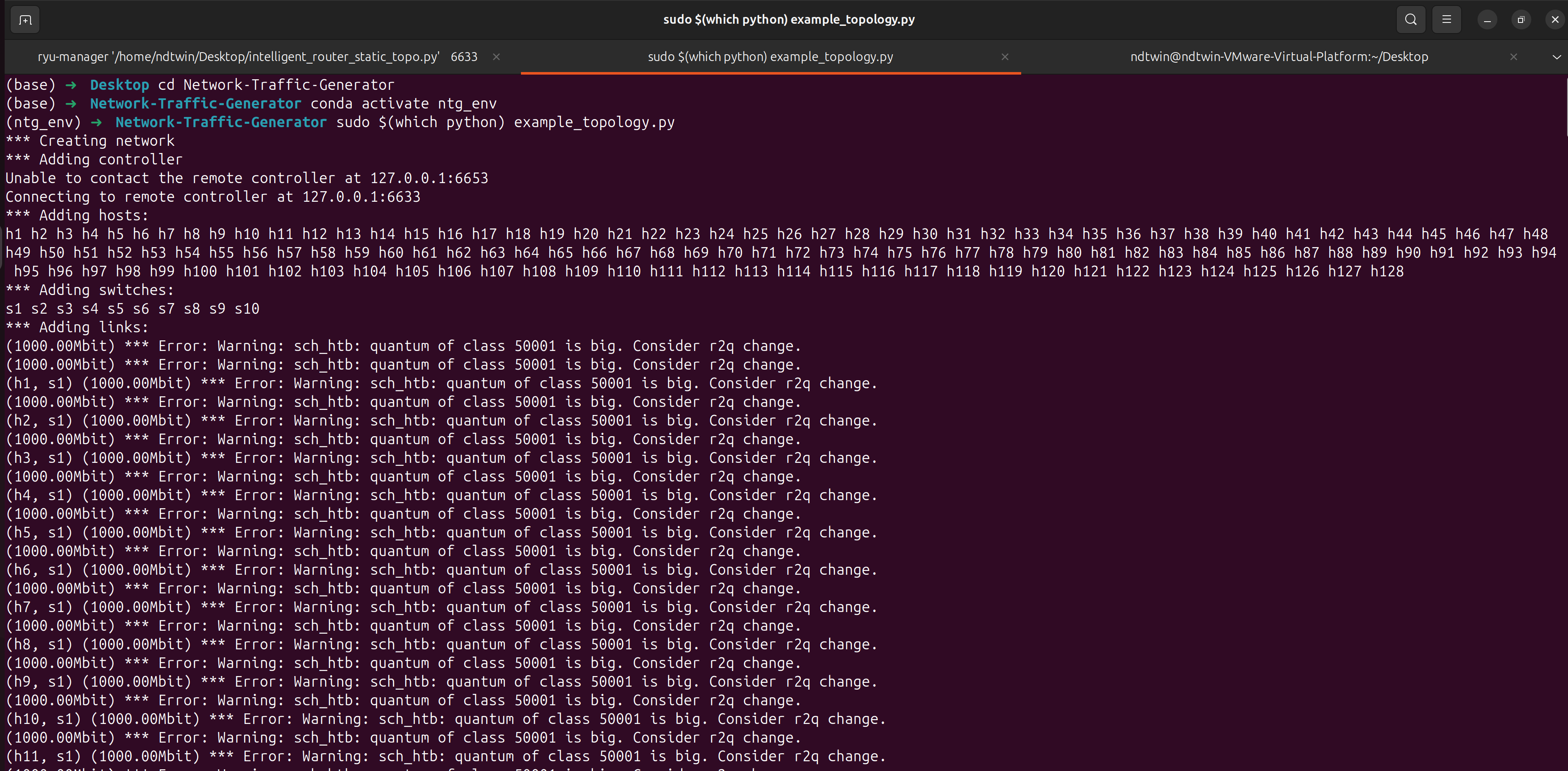Open the terminal search icon

point(1410,19)
